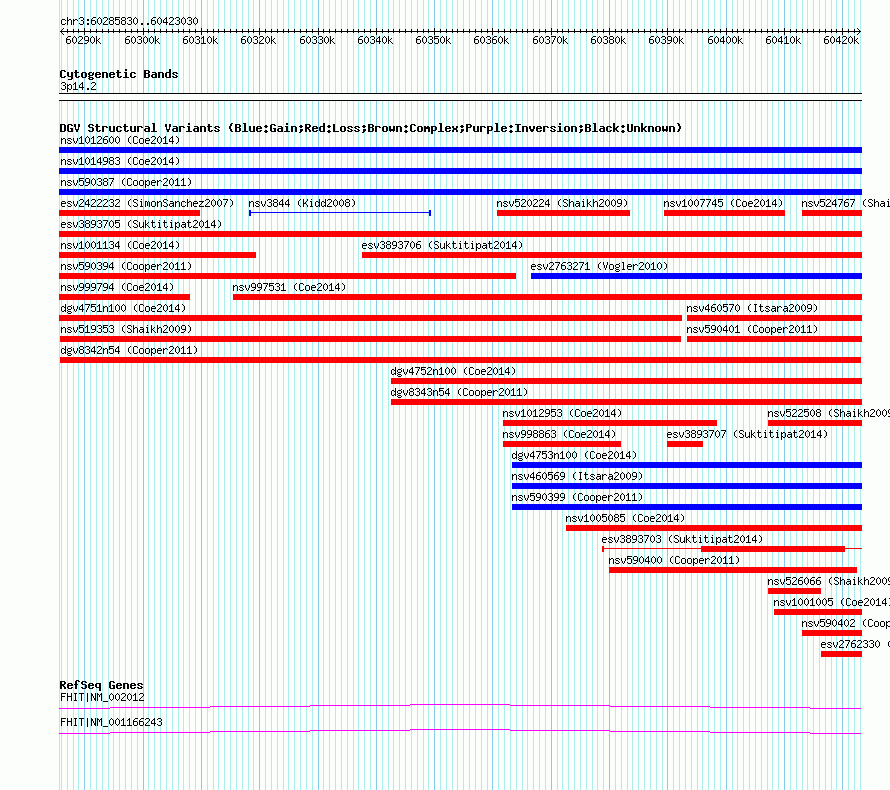This screenshot has height=790, width=890.
Task: Click nsv590394 (Cooper2011) label
Action: tap(126, 266)
